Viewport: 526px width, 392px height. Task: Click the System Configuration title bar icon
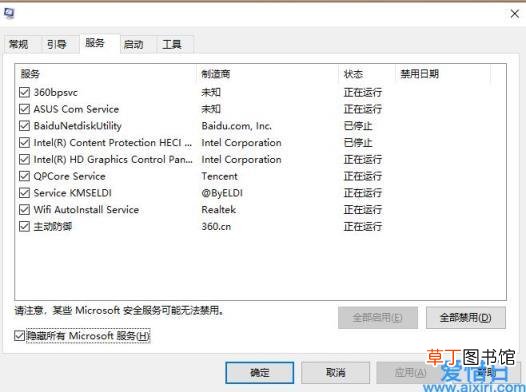pyautogui.click(x=8, y=13)
